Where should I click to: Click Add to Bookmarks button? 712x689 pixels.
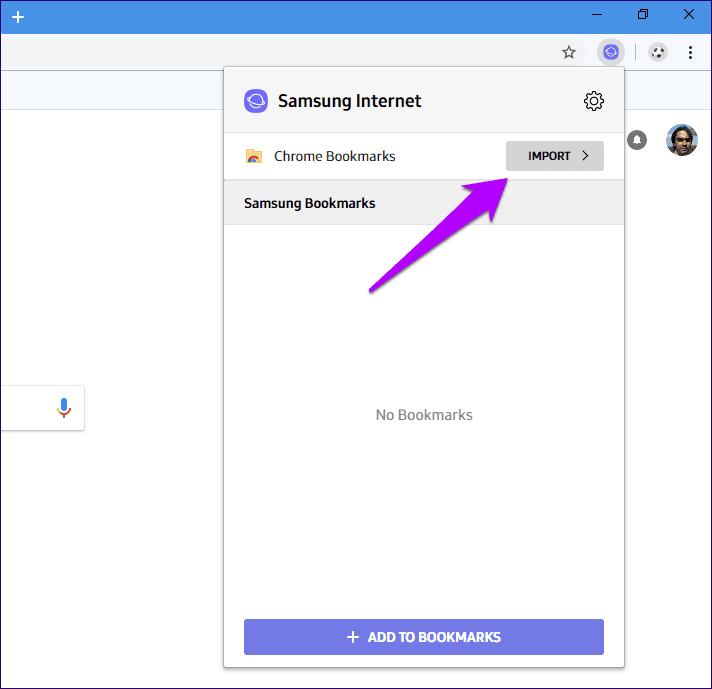coord(424,637)
